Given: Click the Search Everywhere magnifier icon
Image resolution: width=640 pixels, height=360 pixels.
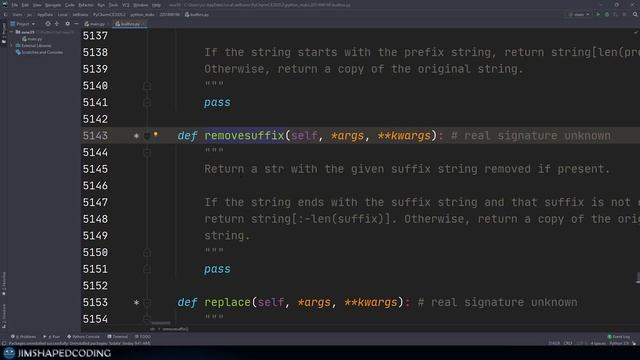Looking at the screenshot, I should [635, 14].
